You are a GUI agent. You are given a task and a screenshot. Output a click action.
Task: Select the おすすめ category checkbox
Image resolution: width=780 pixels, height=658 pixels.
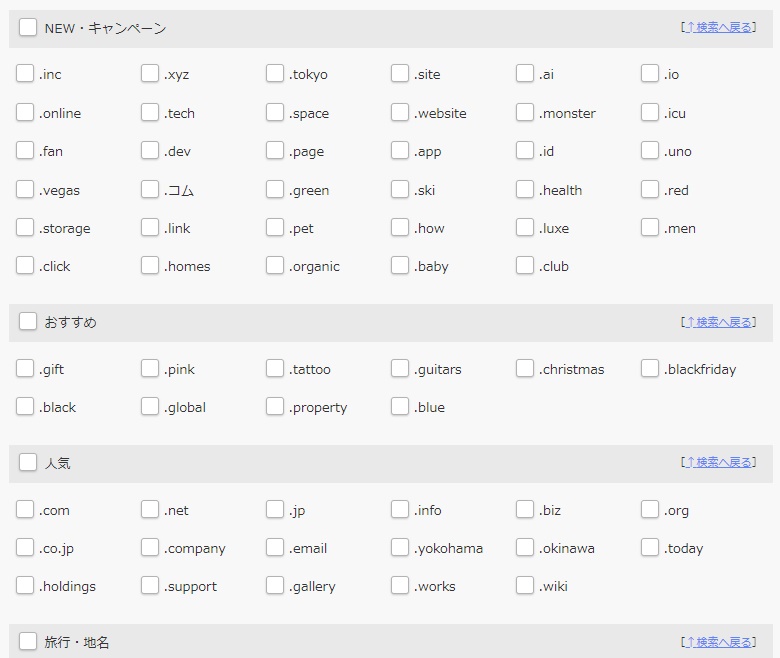pyautogui.click(x=28, y=321)
